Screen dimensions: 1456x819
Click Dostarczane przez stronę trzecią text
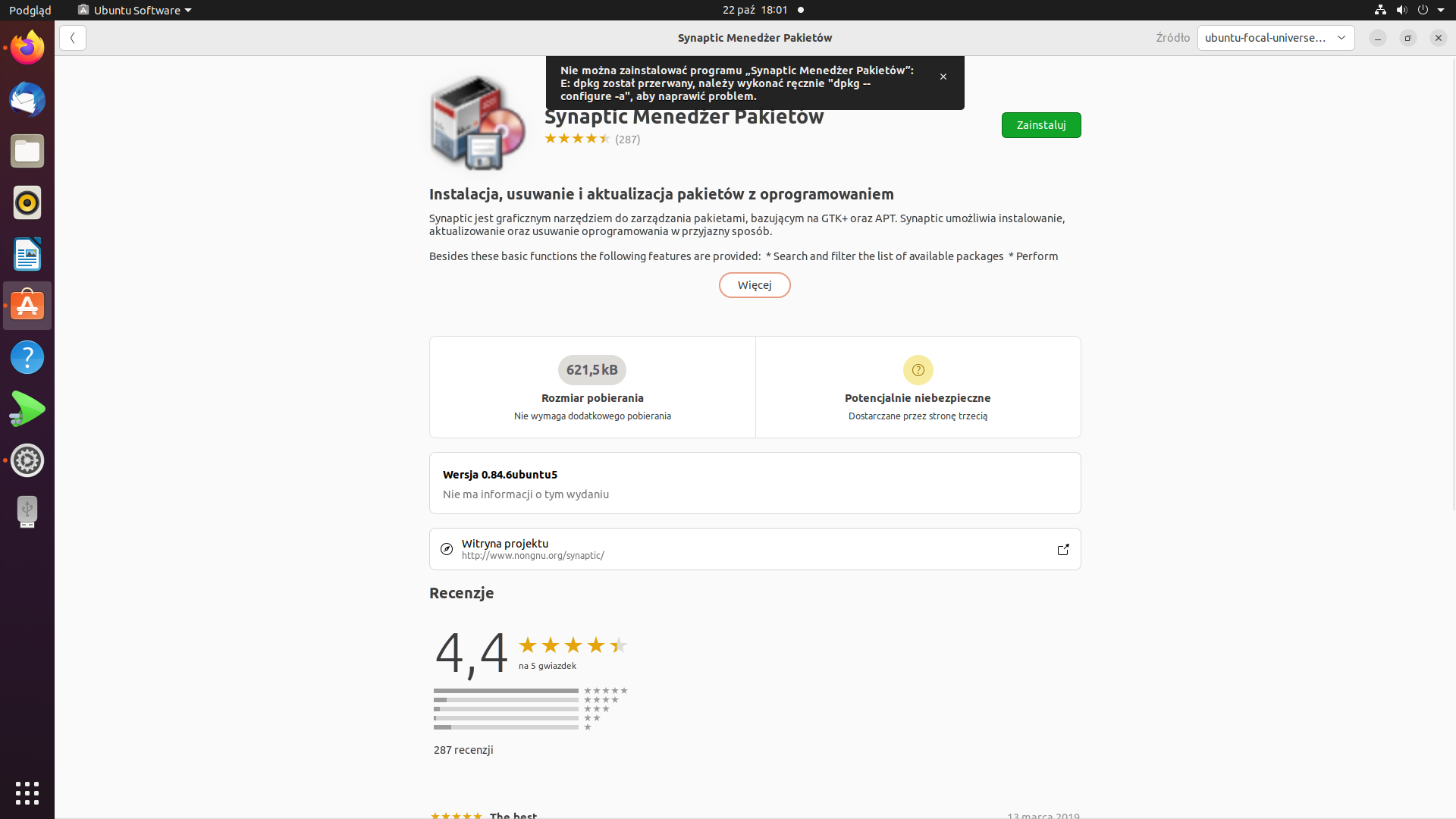(918, 416)
